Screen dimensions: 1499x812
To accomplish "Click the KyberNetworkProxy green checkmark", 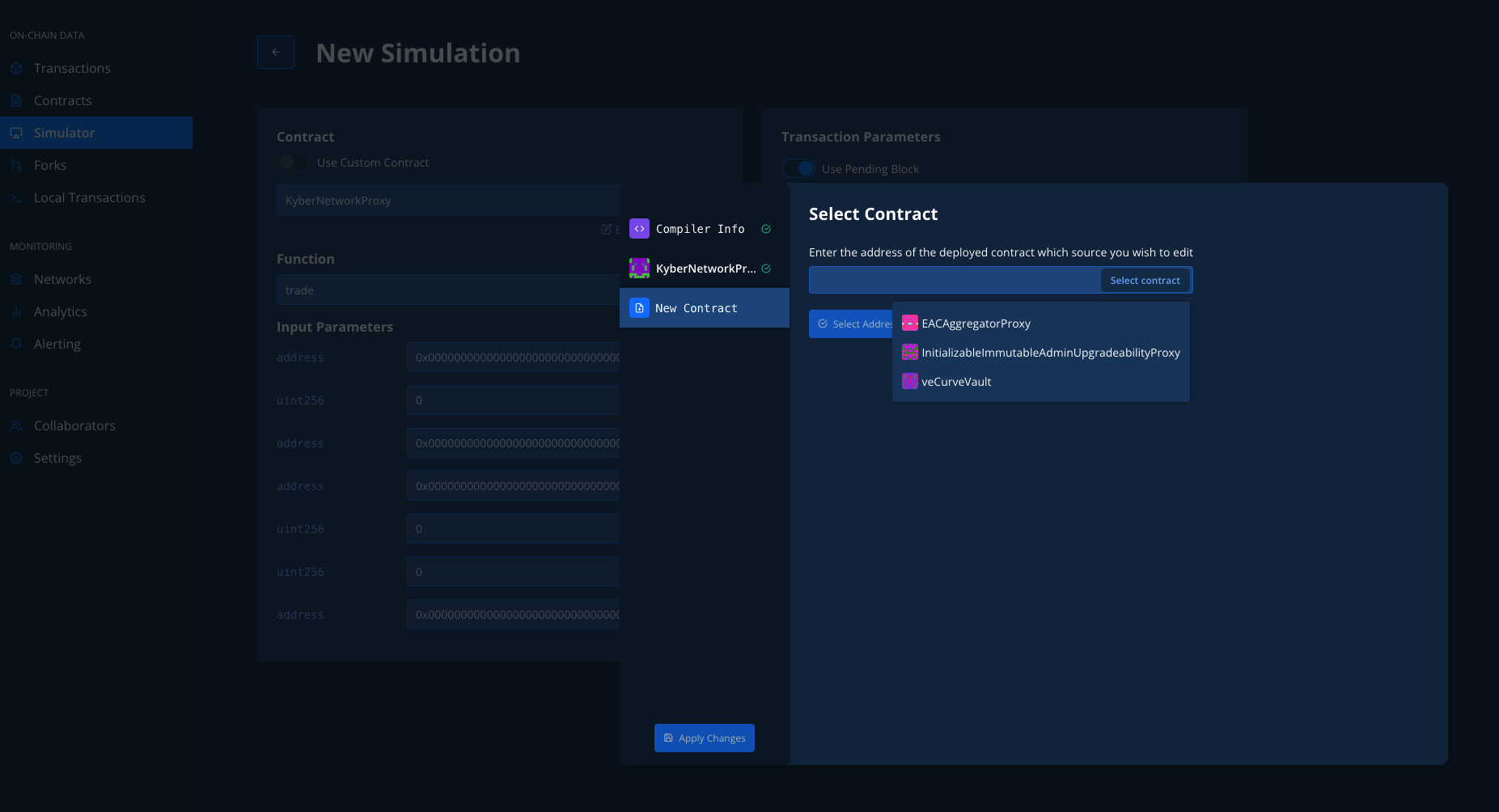I will (766, 269).
